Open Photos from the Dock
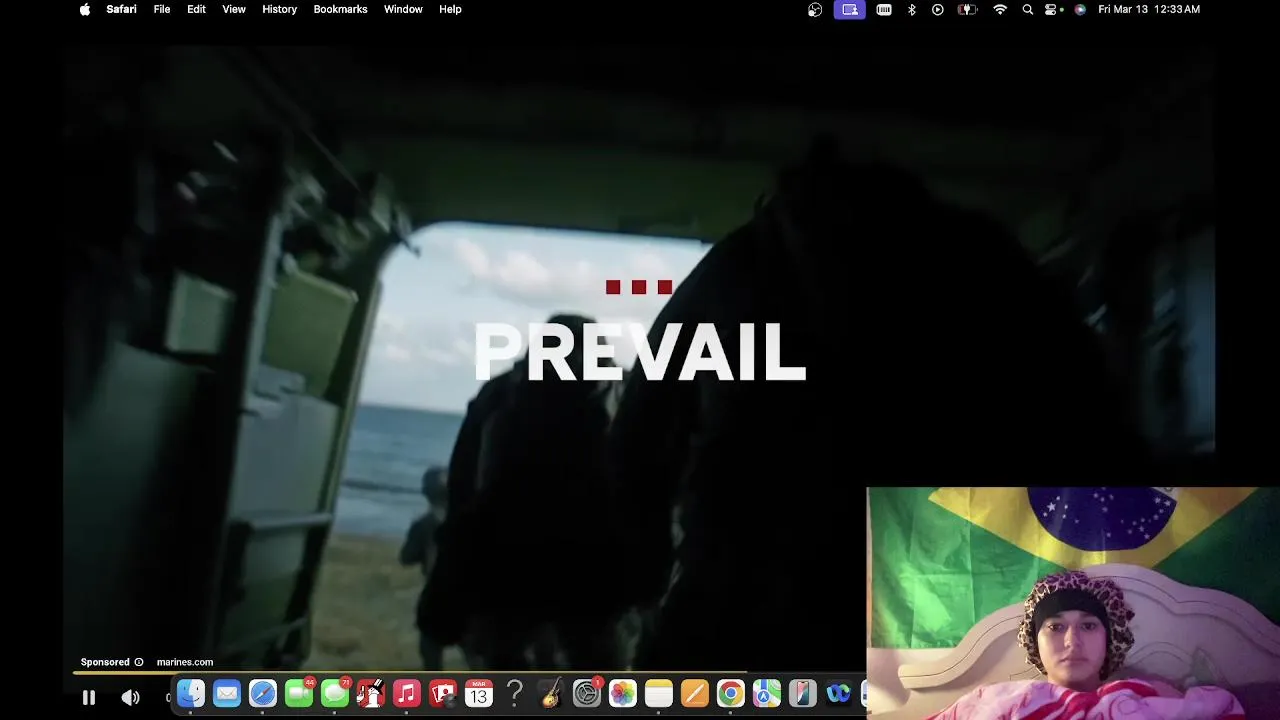 tap(623, 693)
